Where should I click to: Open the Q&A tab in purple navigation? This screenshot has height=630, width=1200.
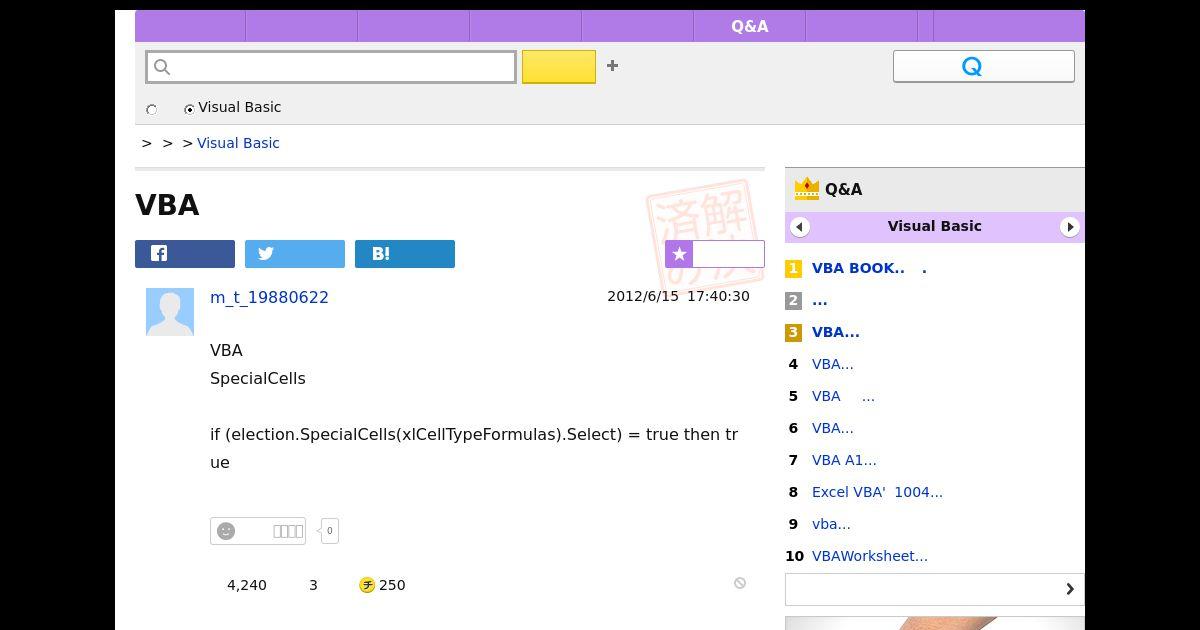tap(750, 26)
